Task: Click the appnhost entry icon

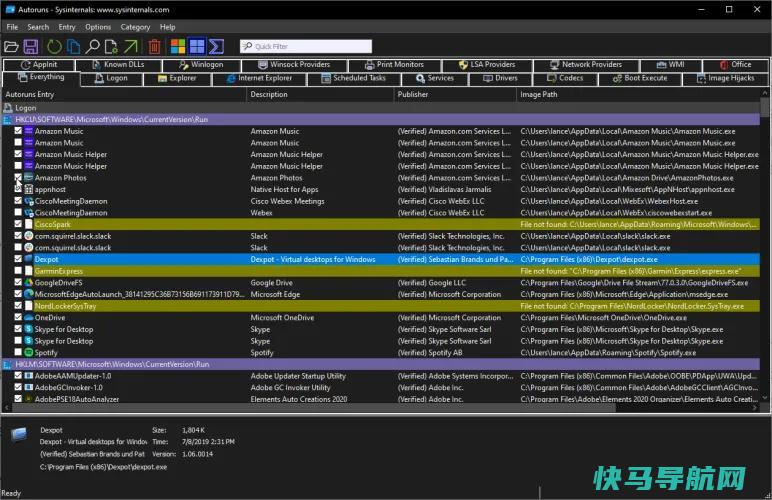Action: click(x=29, y=189)
